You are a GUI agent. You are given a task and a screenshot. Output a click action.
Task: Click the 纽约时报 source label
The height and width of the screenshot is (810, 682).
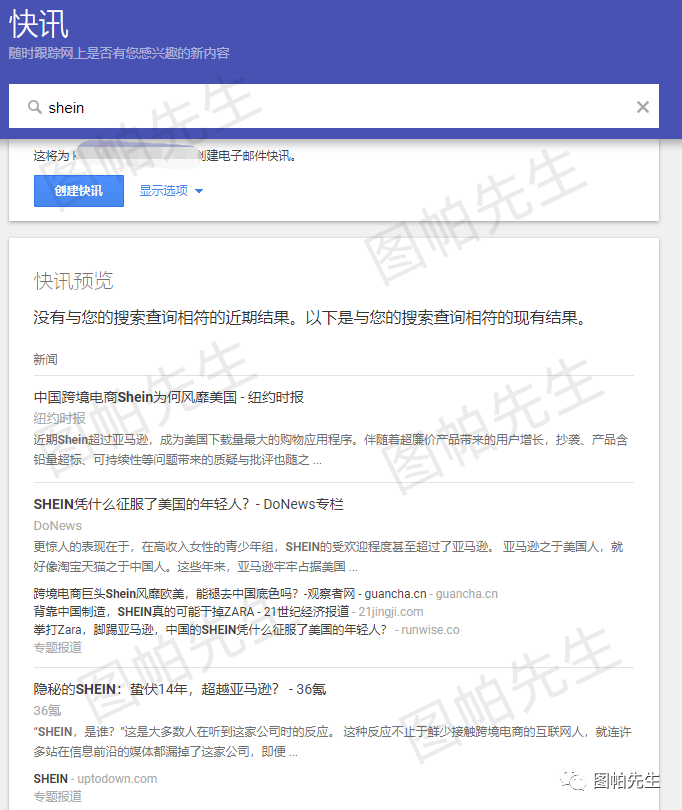coord(59,418)
